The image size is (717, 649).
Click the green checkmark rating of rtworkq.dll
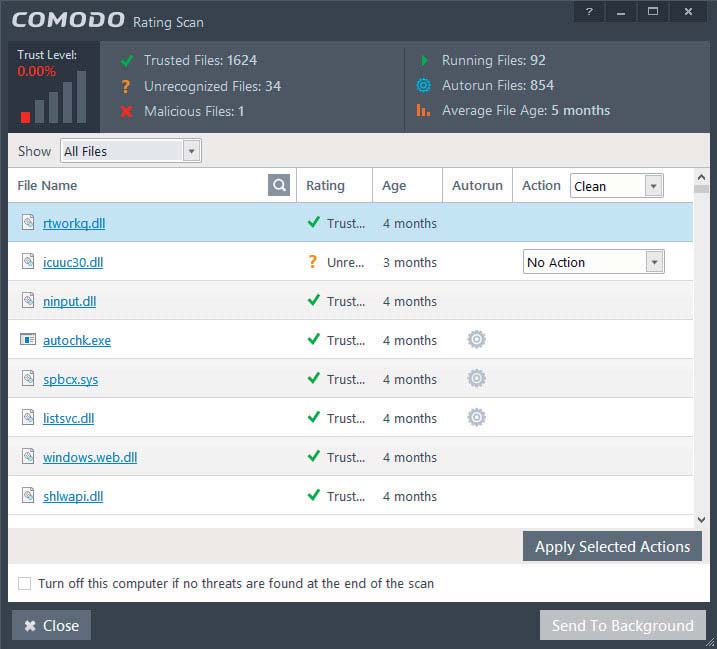pyautogui.click(x=314, y=222)
